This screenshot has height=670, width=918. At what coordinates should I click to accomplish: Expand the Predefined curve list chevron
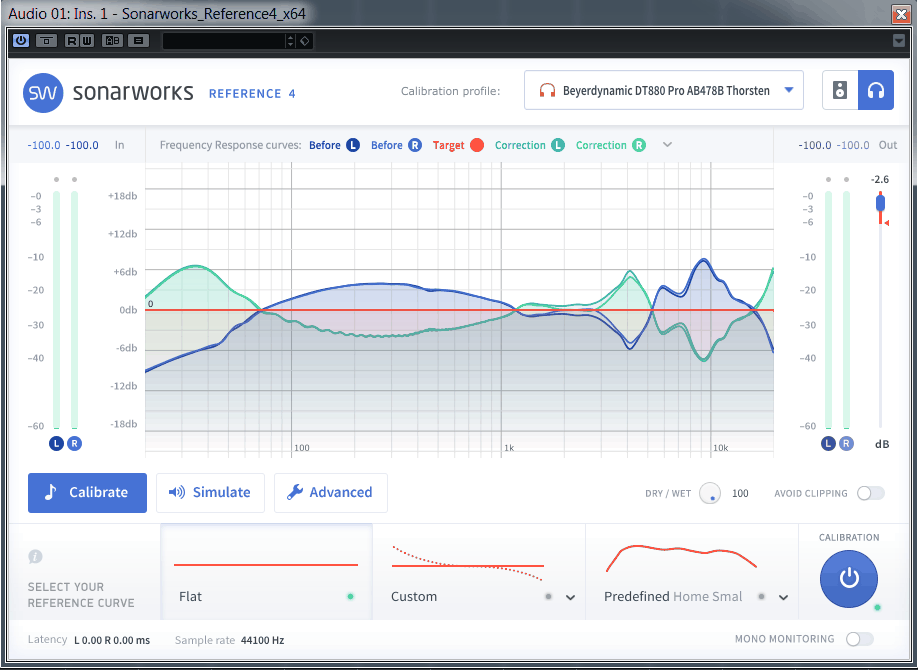[x=783, y=597]
